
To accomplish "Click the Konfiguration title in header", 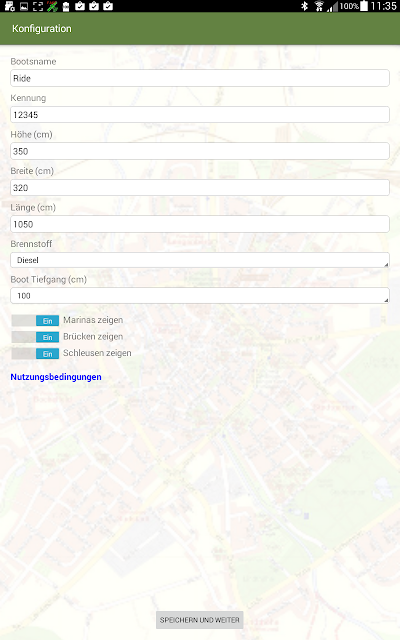I will pyautogui.click(x=42, y=29).
